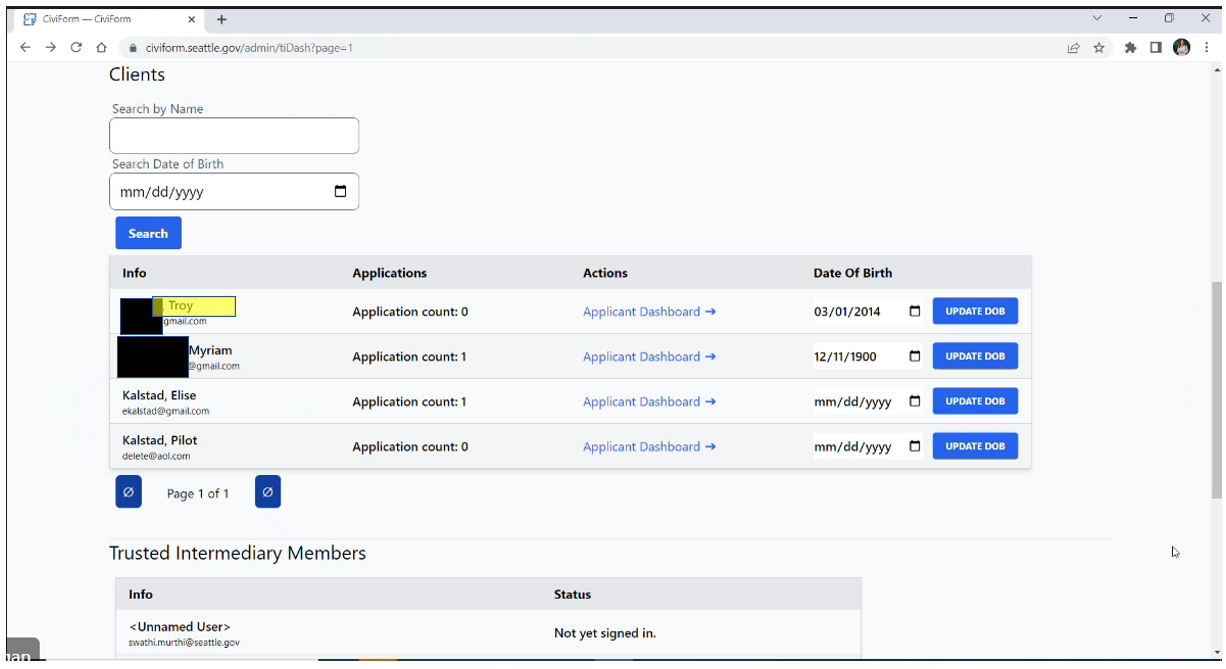Click Update DOB for Kalstad, Elise
The height and width of the screenshot is (669, 1226).
coord(974,401)
